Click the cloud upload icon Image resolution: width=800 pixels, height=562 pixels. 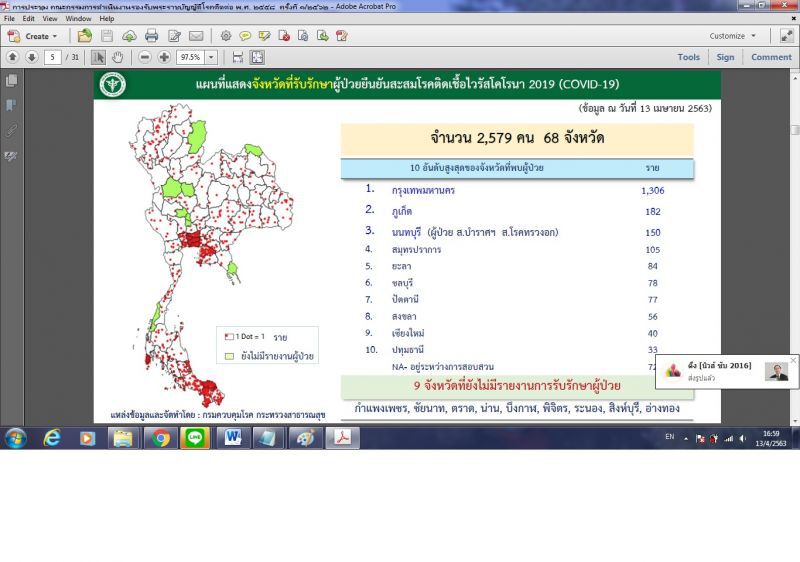(129, 36)
